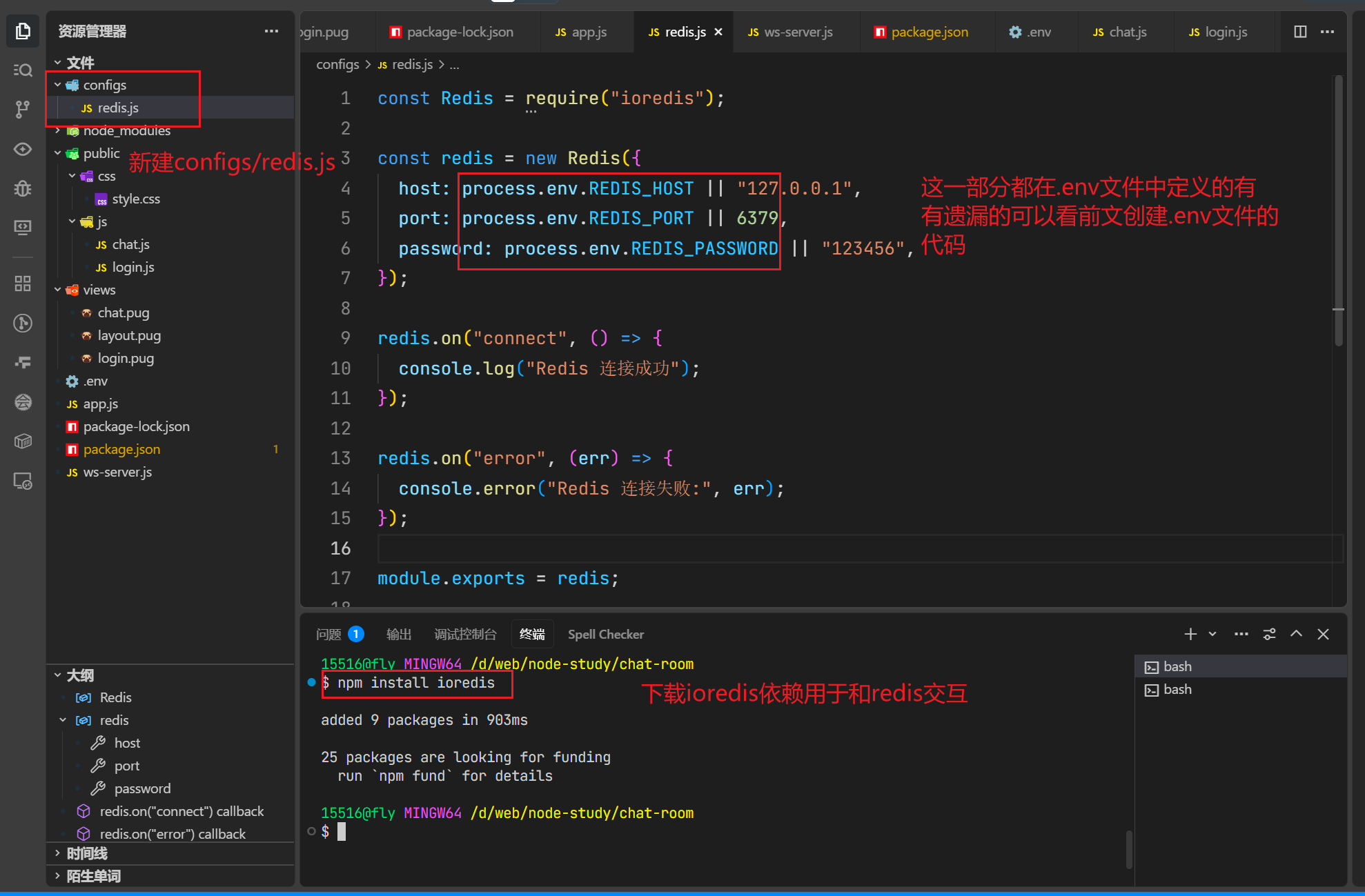Select the password property in outline
This screenshot has width=1365, height=896.
point(142,788)
